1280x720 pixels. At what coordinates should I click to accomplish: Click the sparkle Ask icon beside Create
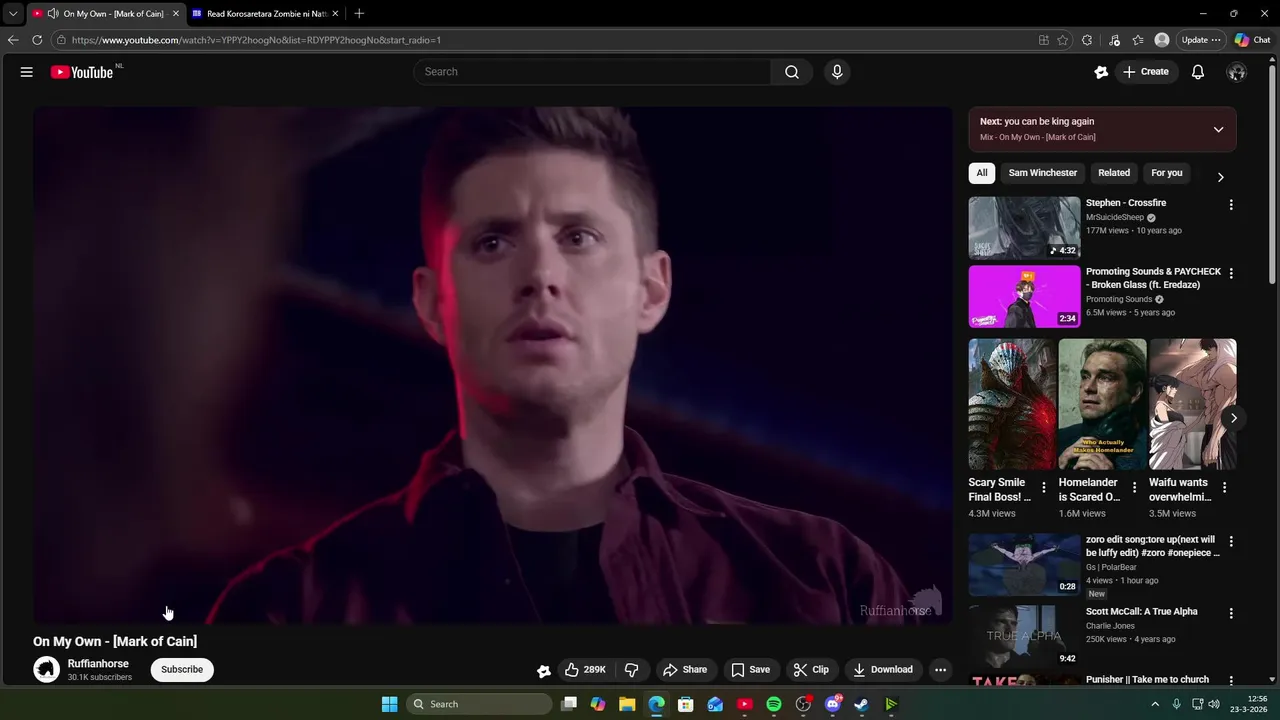[x=1101, y=72]
